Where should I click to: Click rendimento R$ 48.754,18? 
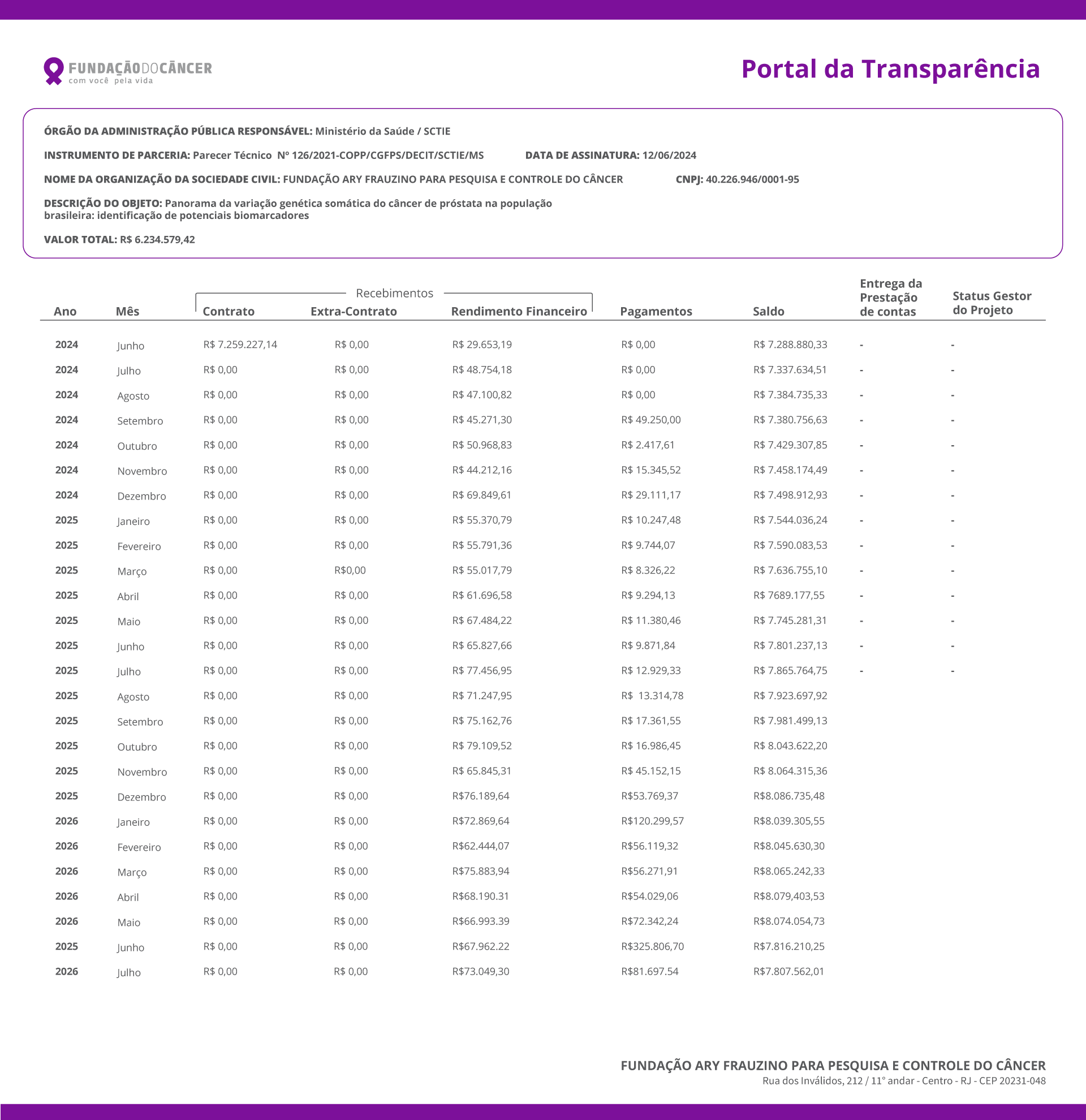pos(481,370)
